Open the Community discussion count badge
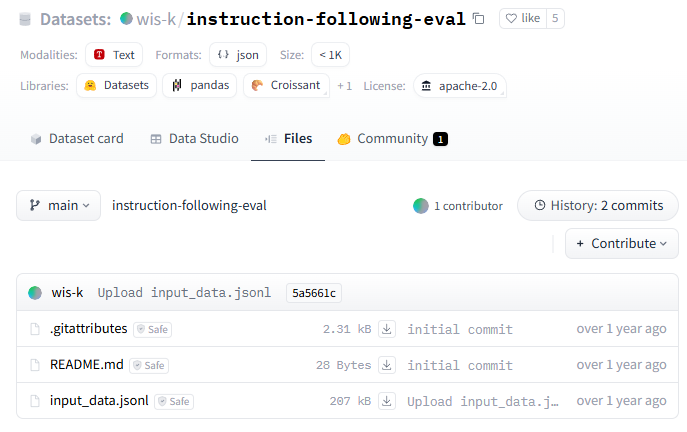This screenshot has width=687, height=432. tap(440, 139)
